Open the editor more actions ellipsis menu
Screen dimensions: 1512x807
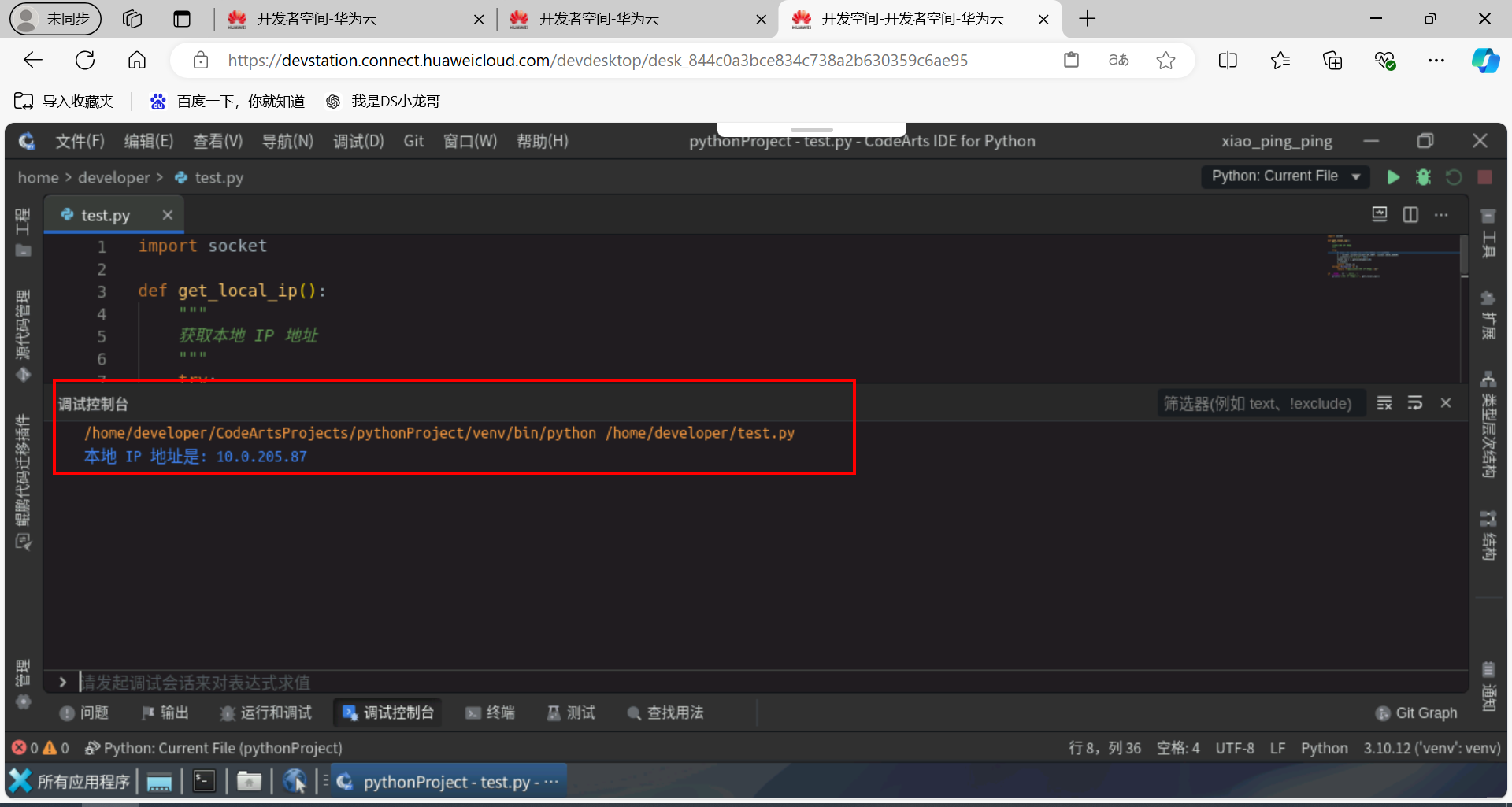click(x=1443, y=214)
